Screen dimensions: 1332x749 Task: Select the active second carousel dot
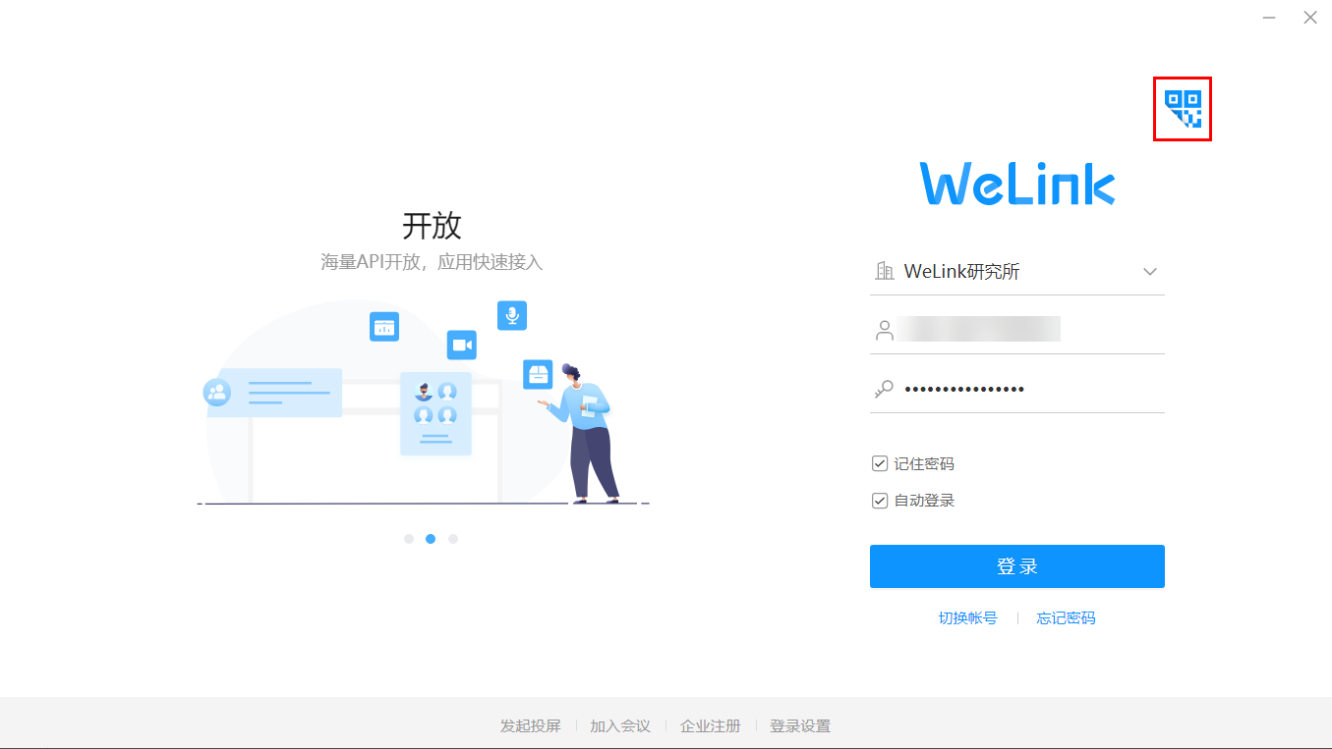coord(431,539)
